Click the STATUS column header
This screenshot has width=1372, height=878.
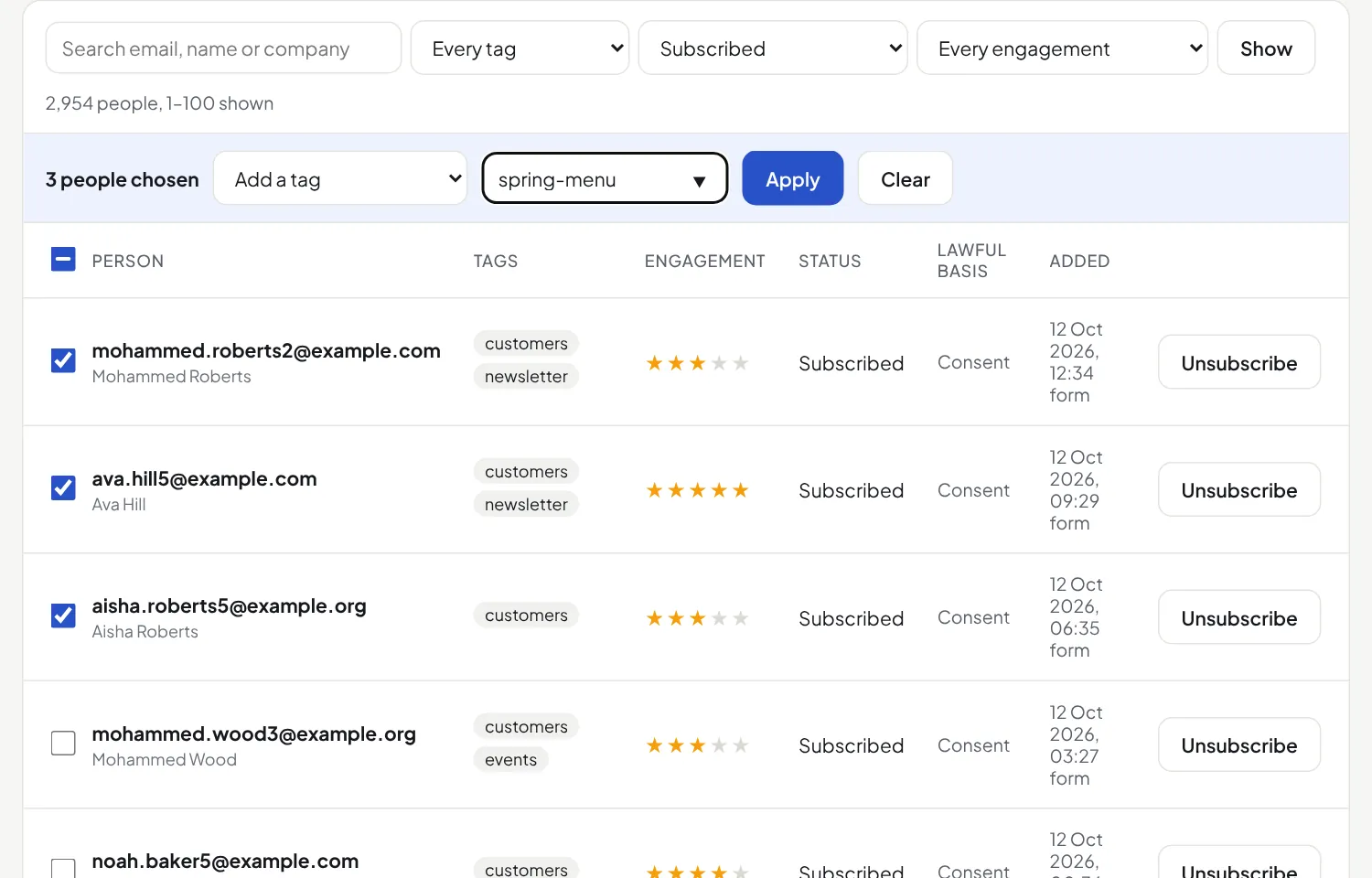(830, 261)
